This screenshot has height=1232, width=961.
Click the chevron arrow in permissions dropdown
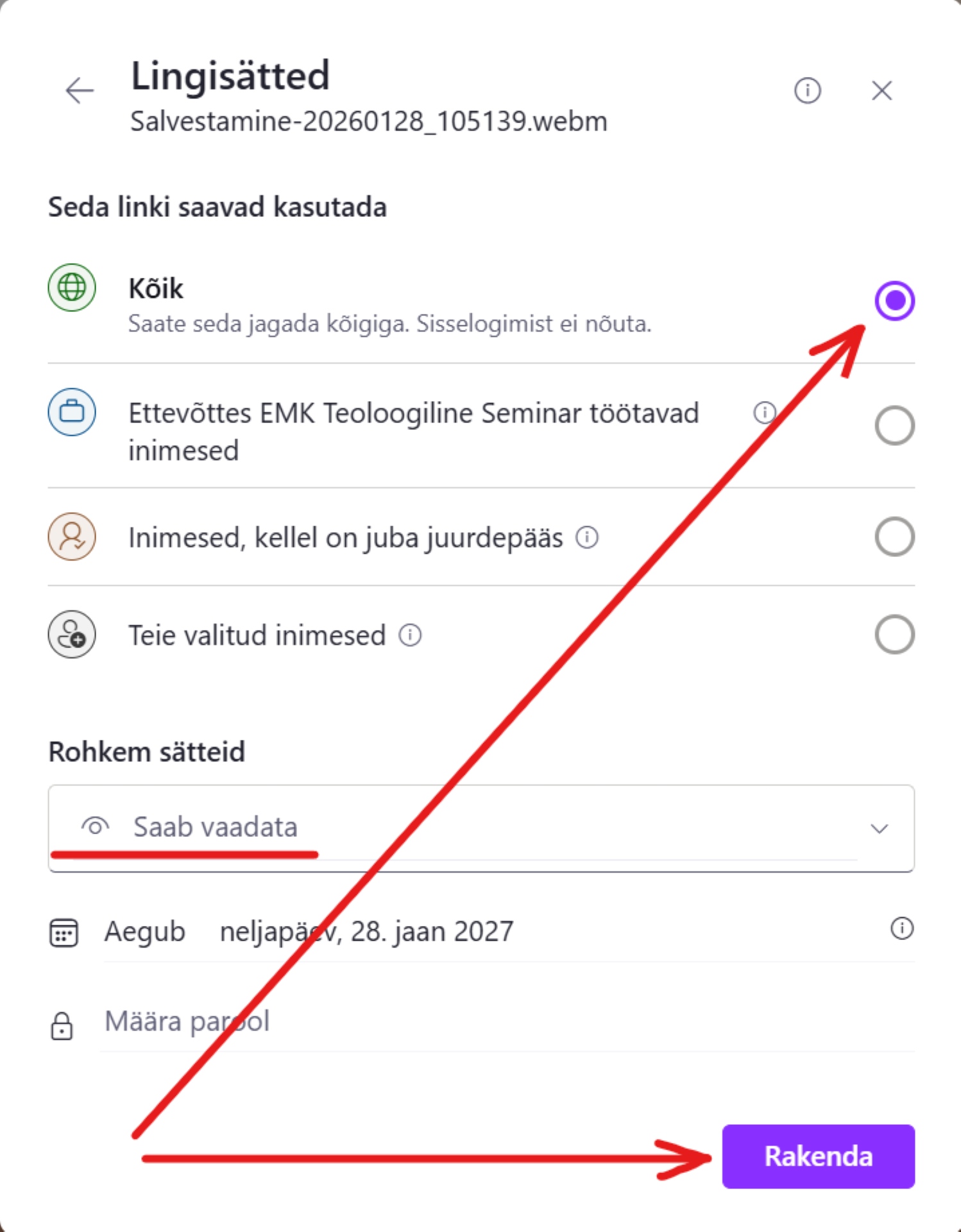[879, 828]
